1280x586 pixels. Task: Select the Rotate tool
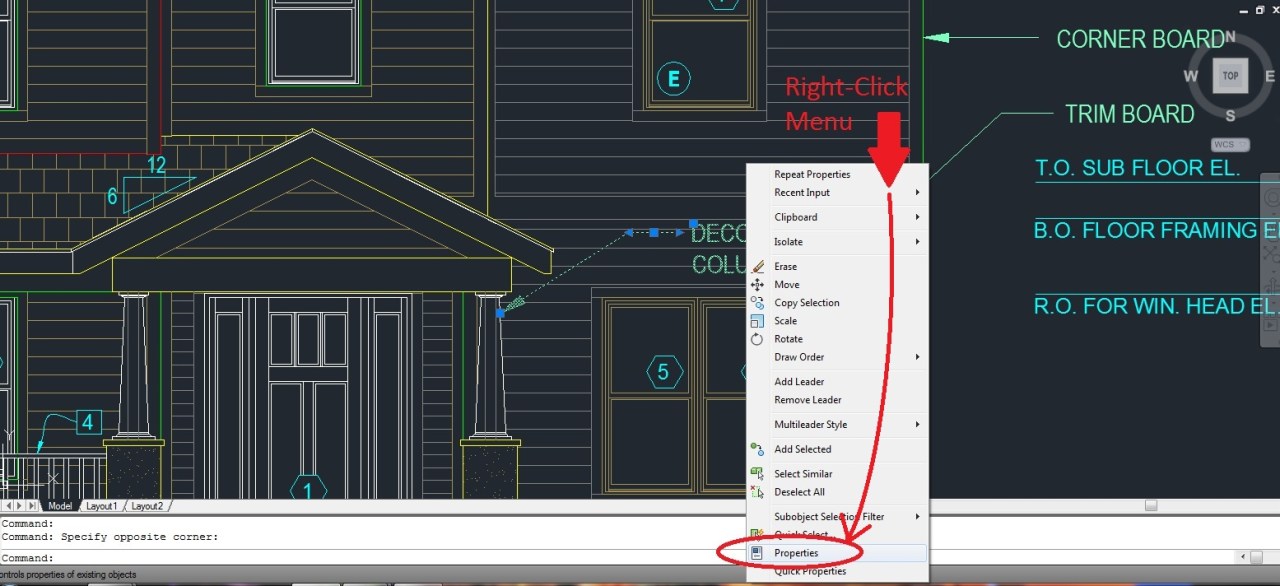click(789, 339)
